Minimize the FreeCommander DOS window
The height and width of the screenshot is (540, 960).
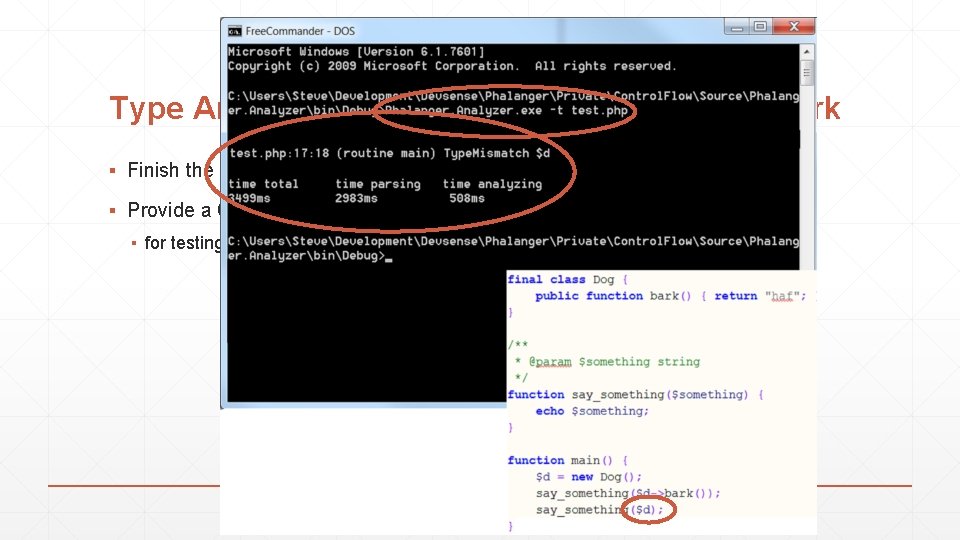click(737, 27)
